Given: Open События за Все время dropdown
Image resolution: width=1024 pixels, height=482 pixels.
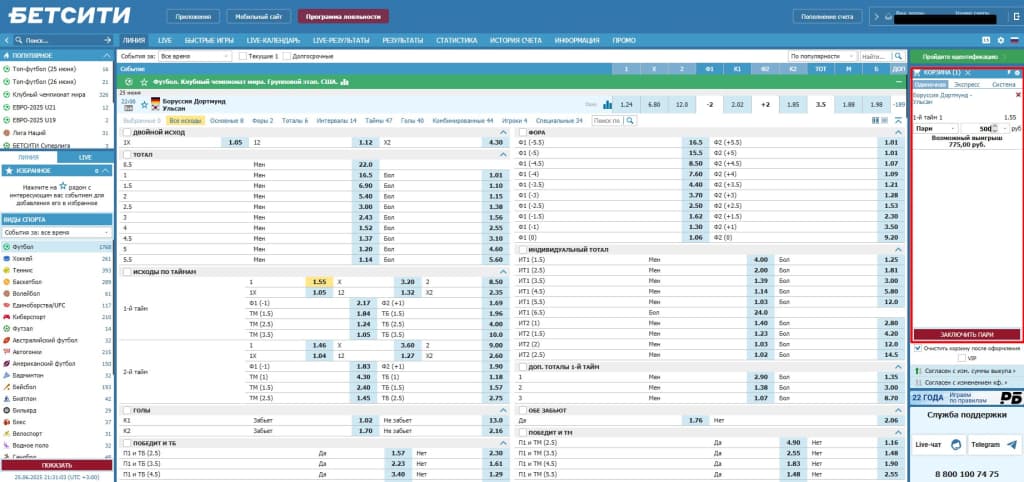Looking at the screenshot, I should [195, 57].
